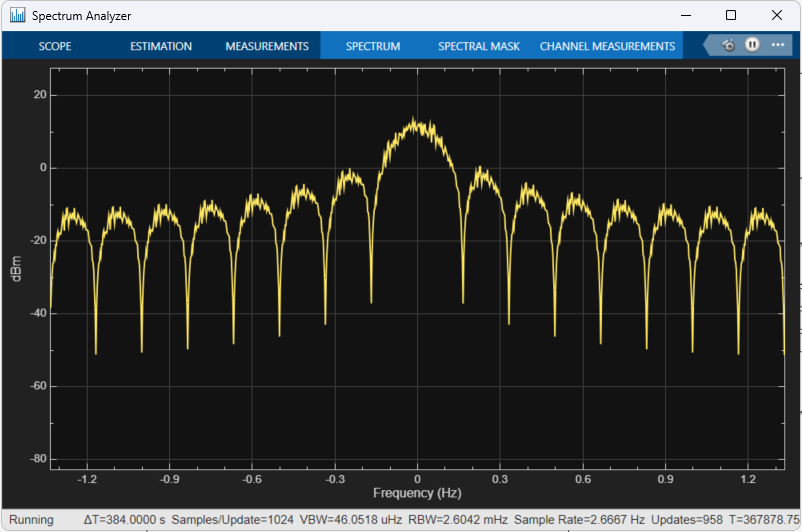Click the Spectrum Analyzer app icon
Image resolution: width=802 pixels, height=532 pixels.
17,15
